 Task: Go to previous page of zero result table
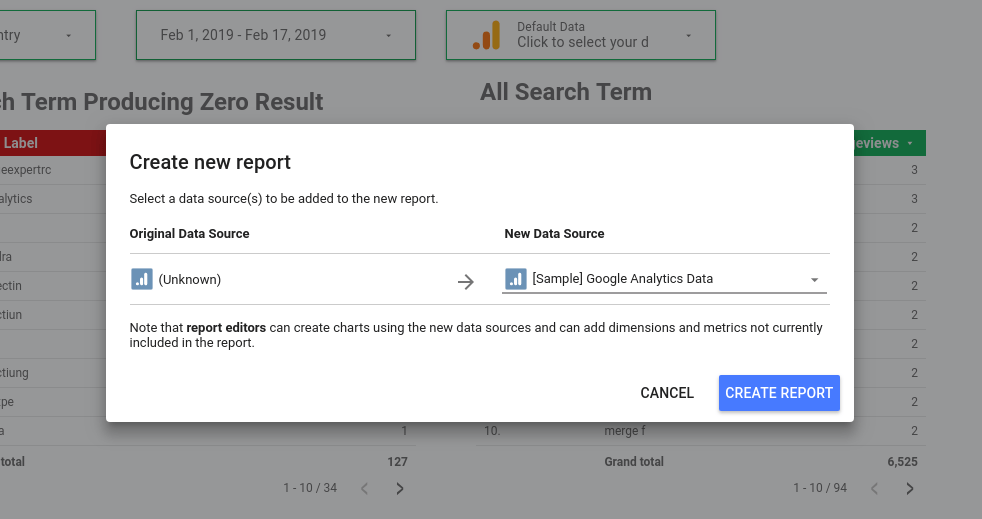point(364,488)
